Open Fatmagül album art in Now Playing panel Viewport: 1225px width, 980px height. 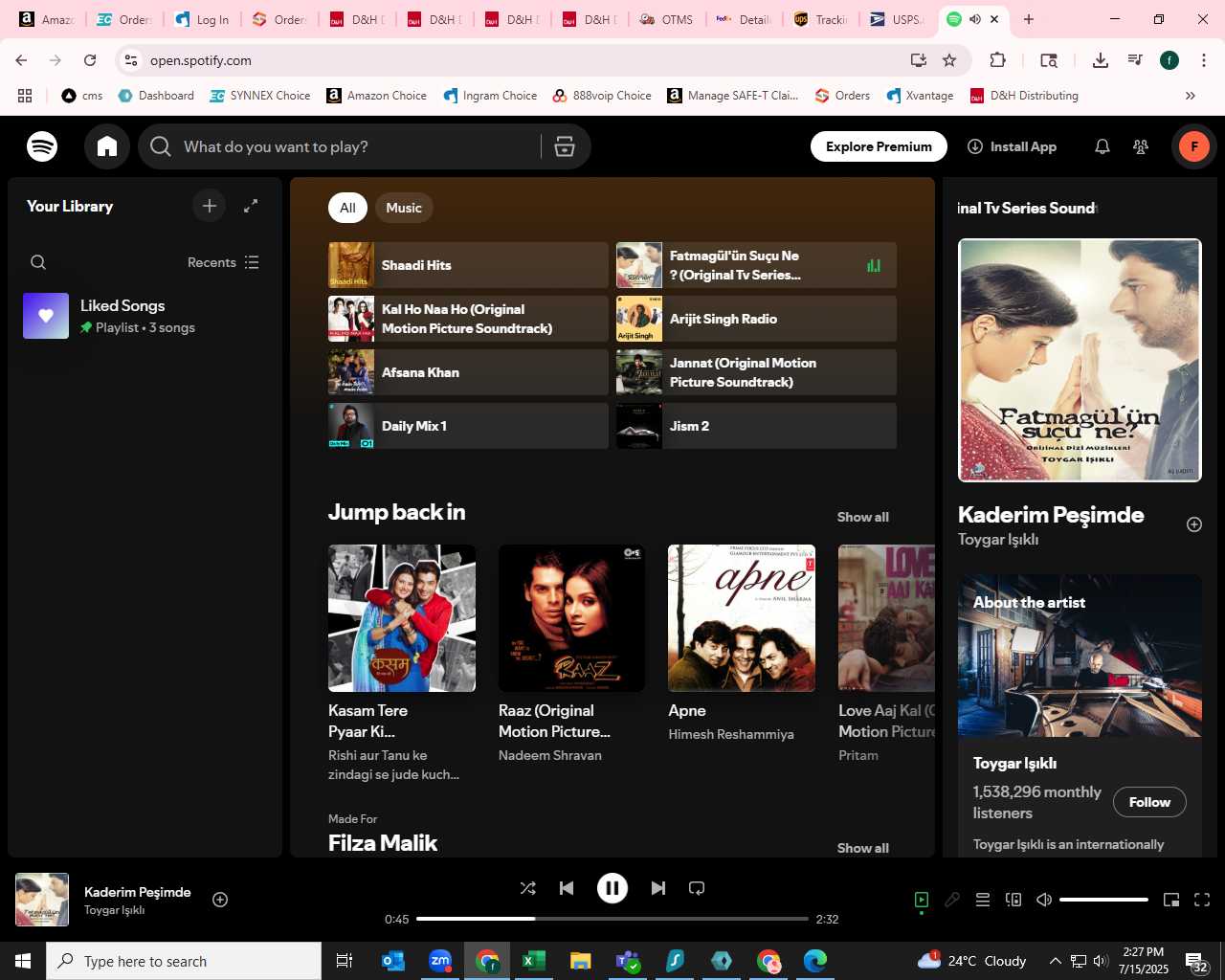tap(1080, 360)
